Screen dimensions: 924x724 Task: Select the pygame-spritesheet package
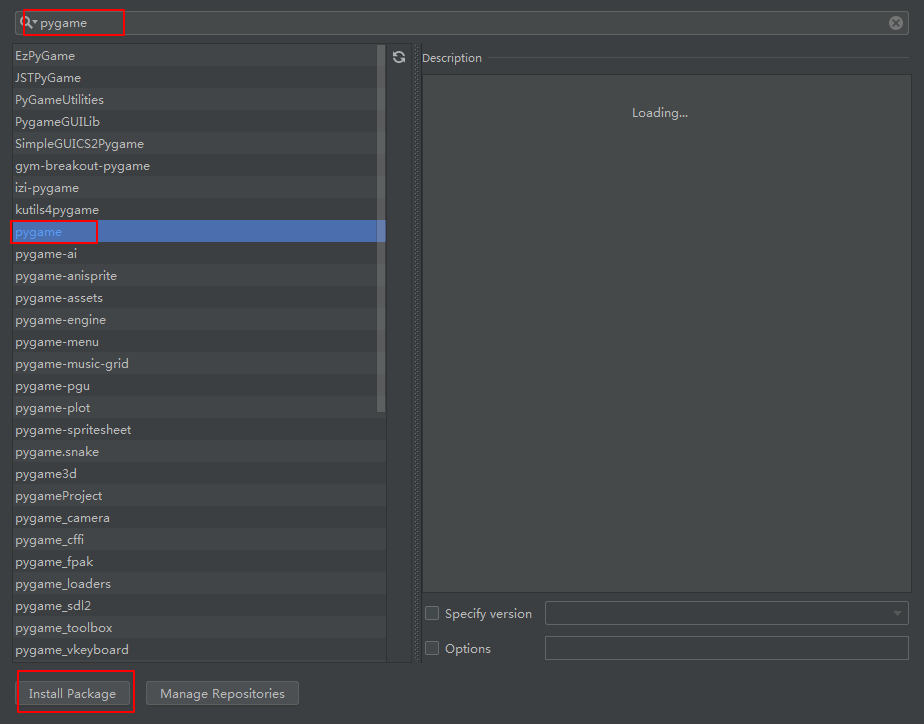click(199, 429)
